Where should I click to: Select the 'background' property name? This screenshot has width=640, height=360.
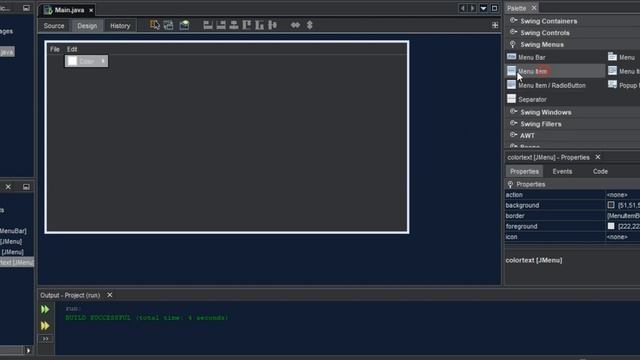point(522,205)
